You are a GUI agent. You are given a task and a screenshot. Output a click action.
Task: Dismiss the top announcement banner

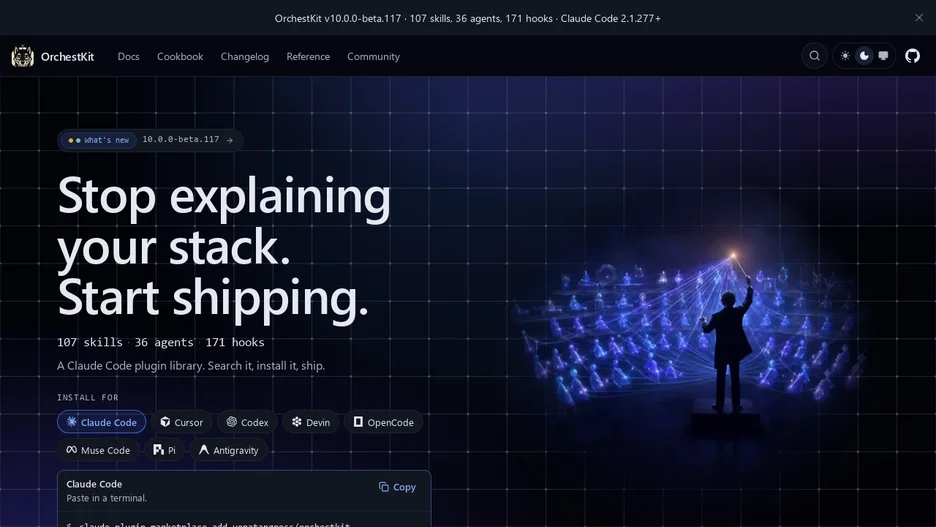click(919, 18)
